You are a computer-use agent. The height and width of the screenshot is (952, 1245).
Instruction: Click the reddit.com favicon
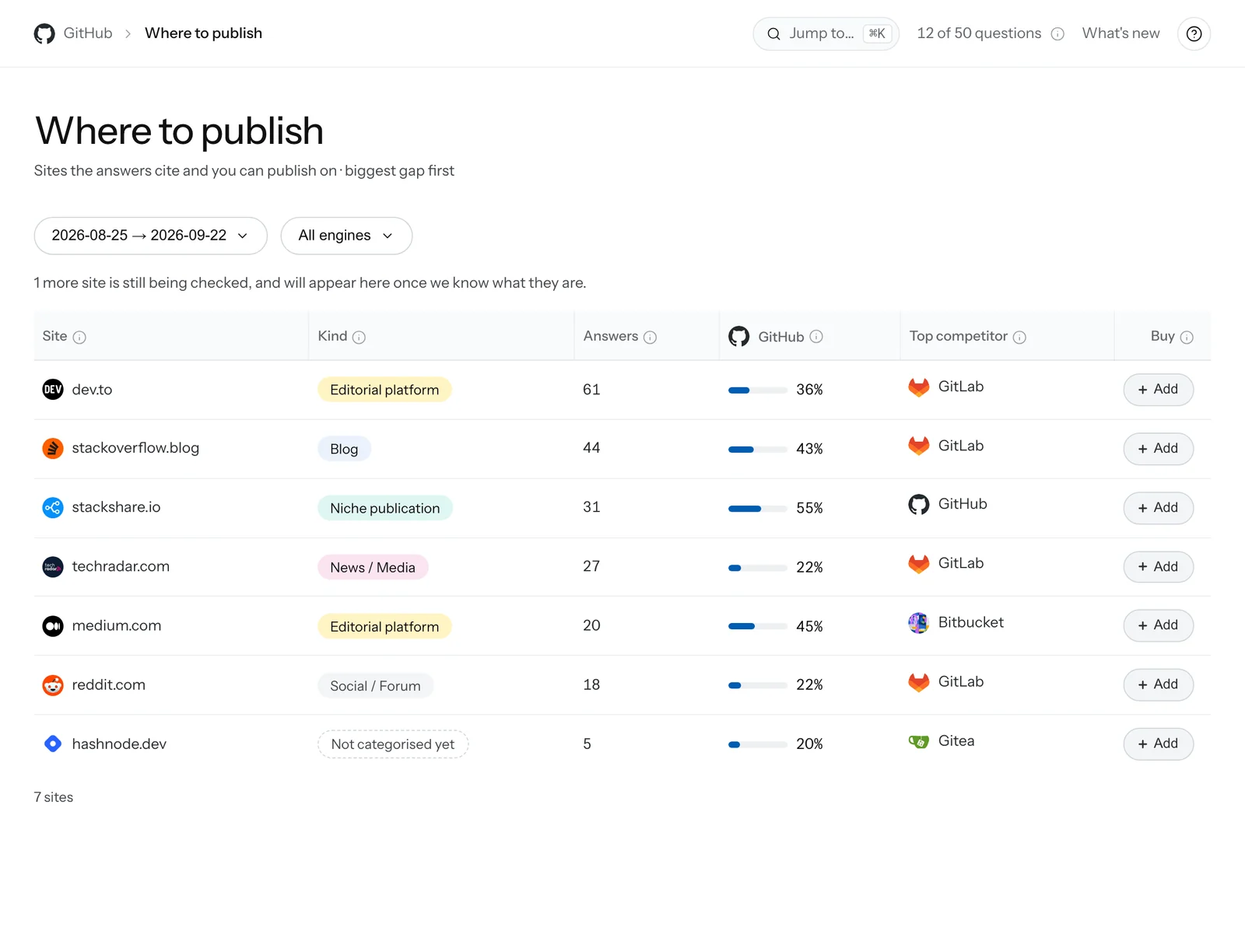pos(53,684)
